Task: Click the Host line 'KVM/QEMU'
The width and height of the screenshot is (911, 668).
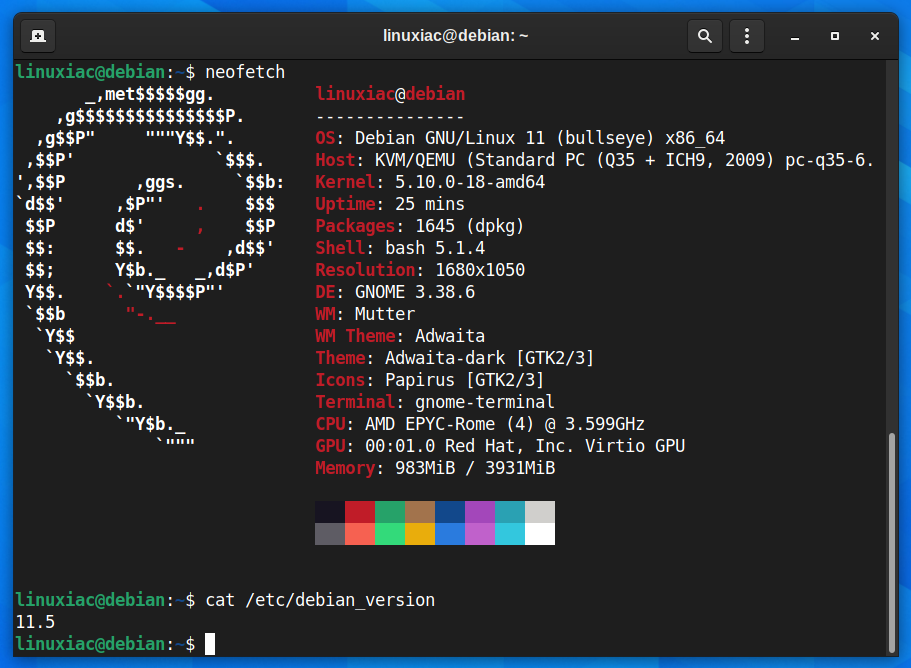Action: [415, 160]
